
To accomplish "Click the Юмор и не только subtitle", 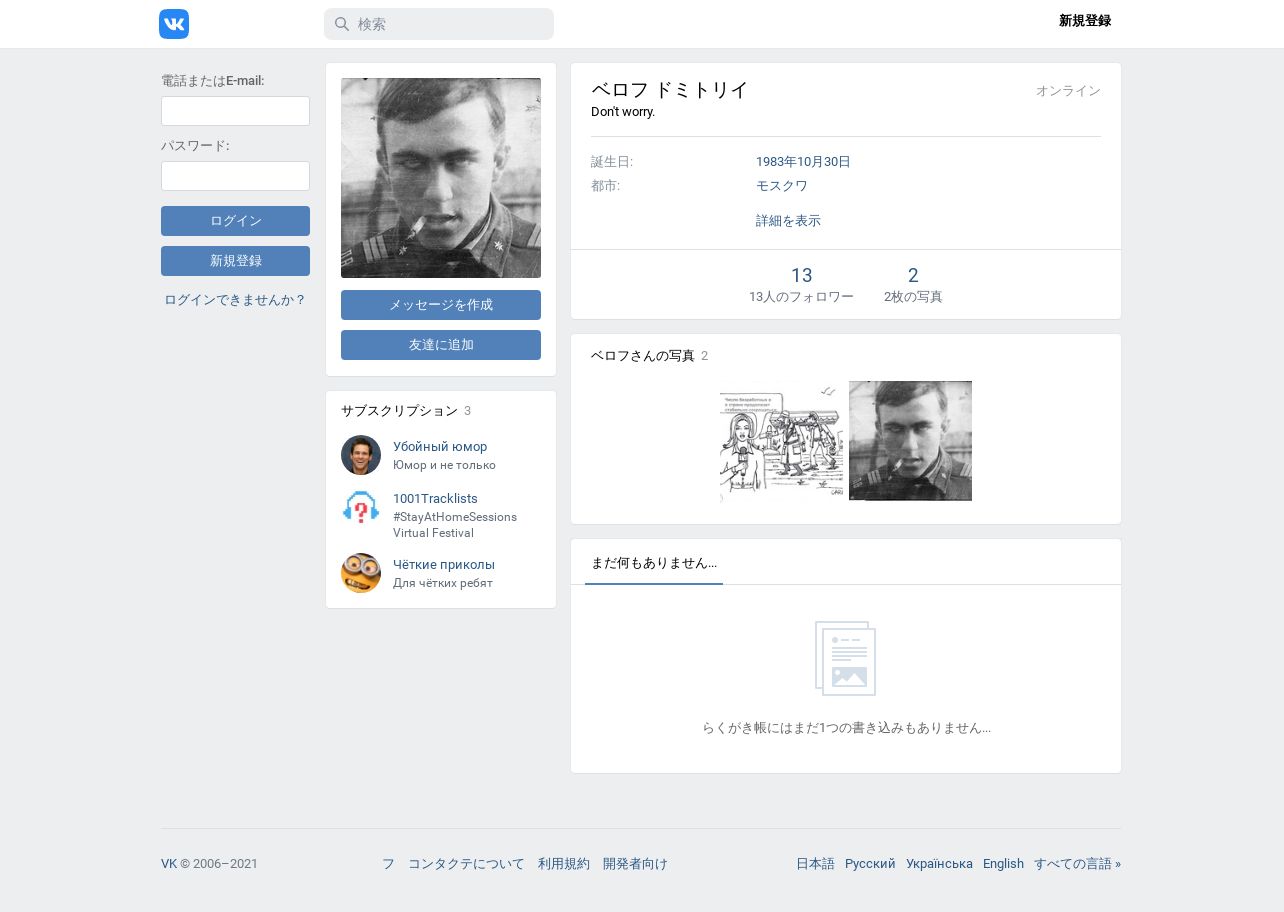I will [444, 465].
